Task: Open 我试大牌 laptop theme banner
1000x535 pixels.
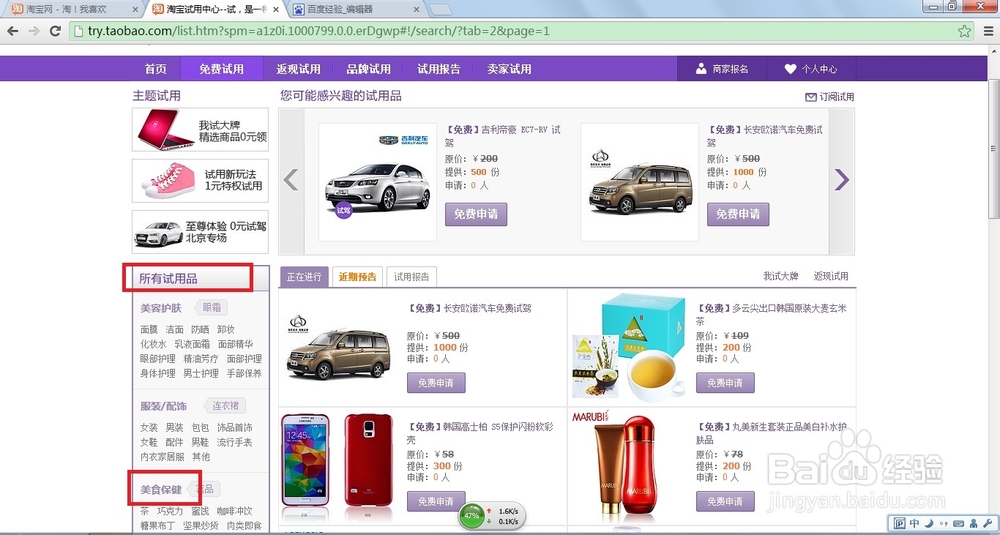Action: (200, 129)
